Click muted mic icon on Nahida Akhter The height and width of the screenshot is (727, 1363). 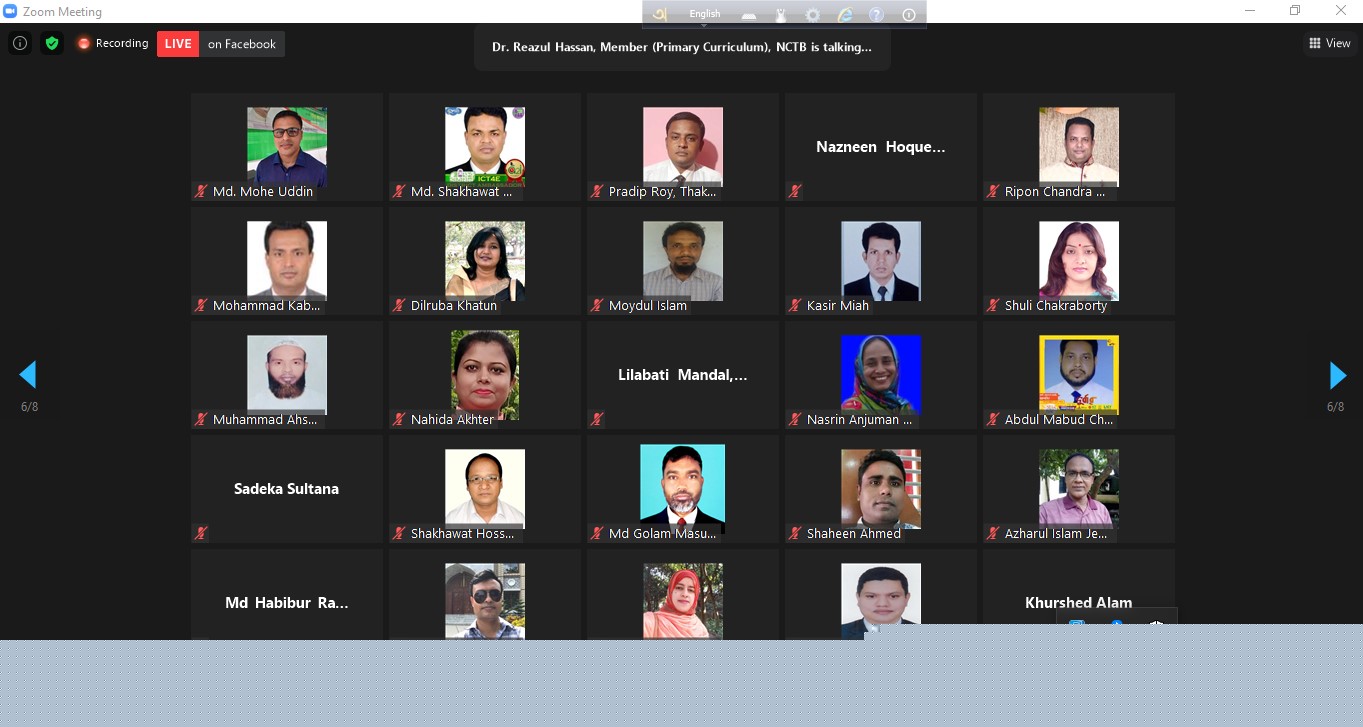click(x=400, y=419)
